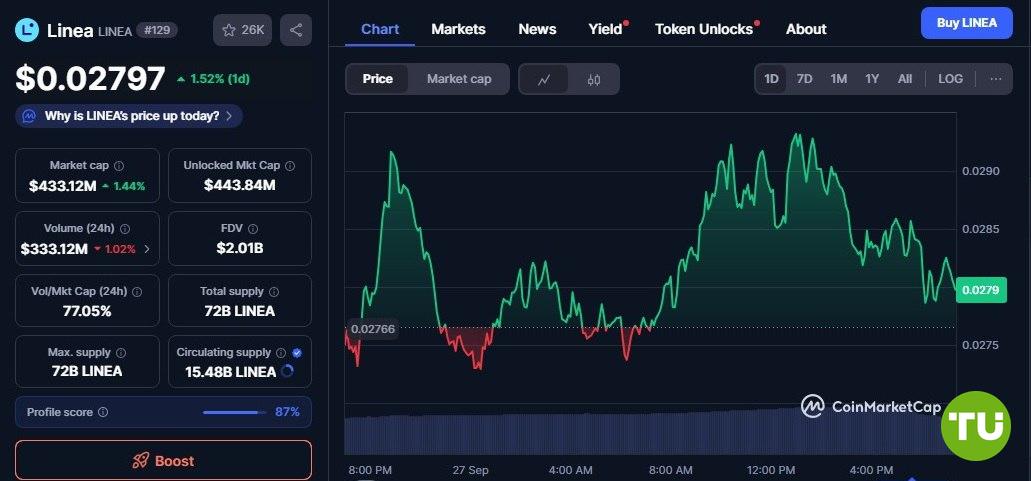1031x481 pixels.
Task: Open the chart more options ellipsis menu
Action: pyautogui.click(x=995, y=79)
